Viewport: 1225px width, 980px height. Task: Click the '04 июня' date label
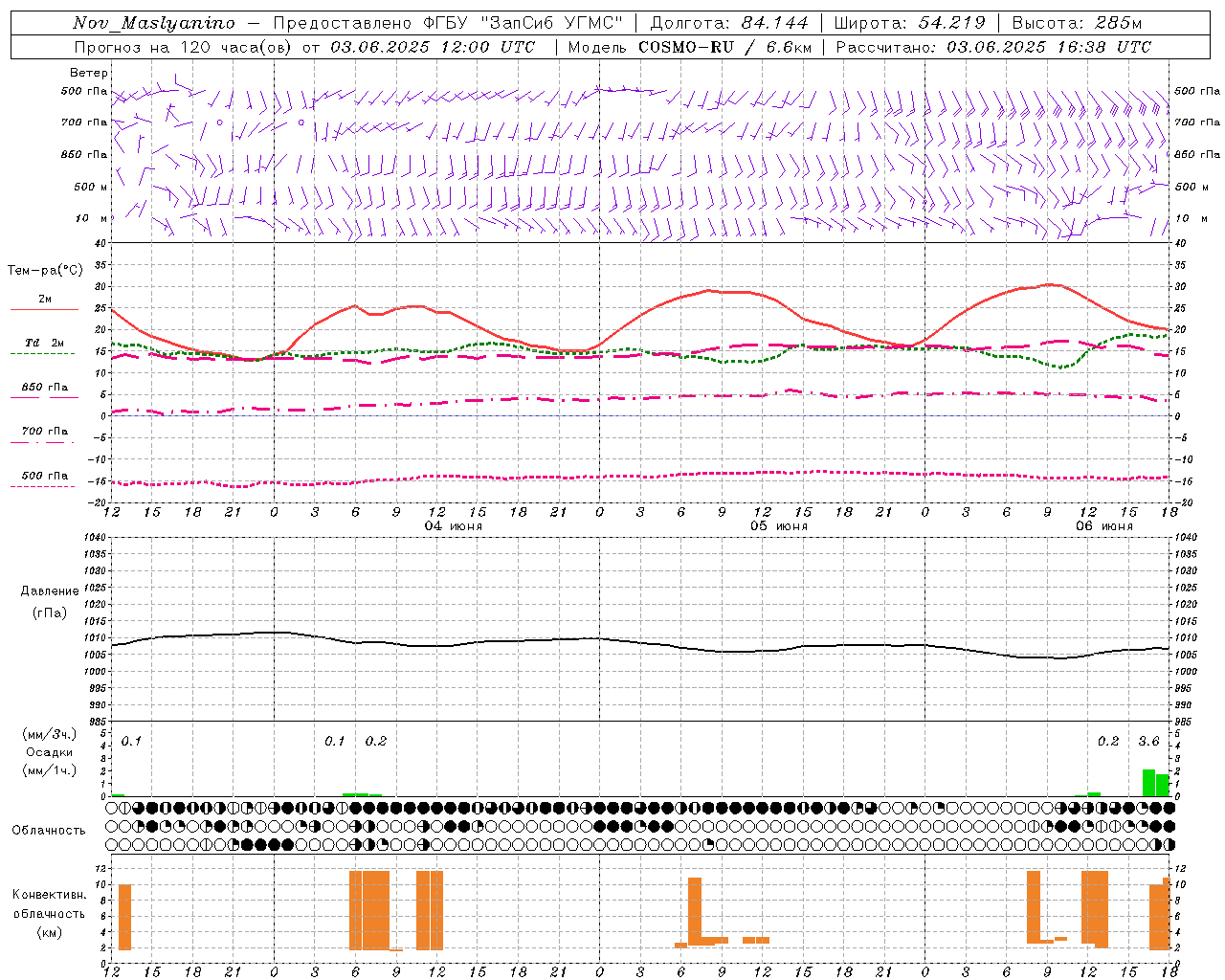(x=454, y=526)
